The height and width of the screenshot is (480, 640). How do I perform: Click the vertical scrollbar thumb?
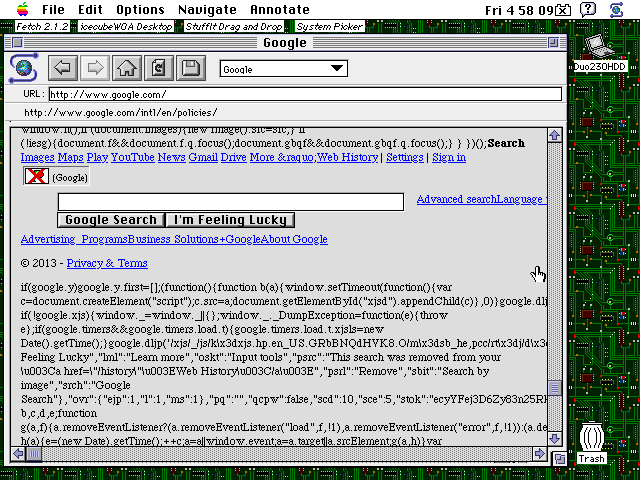click(554, 388)
